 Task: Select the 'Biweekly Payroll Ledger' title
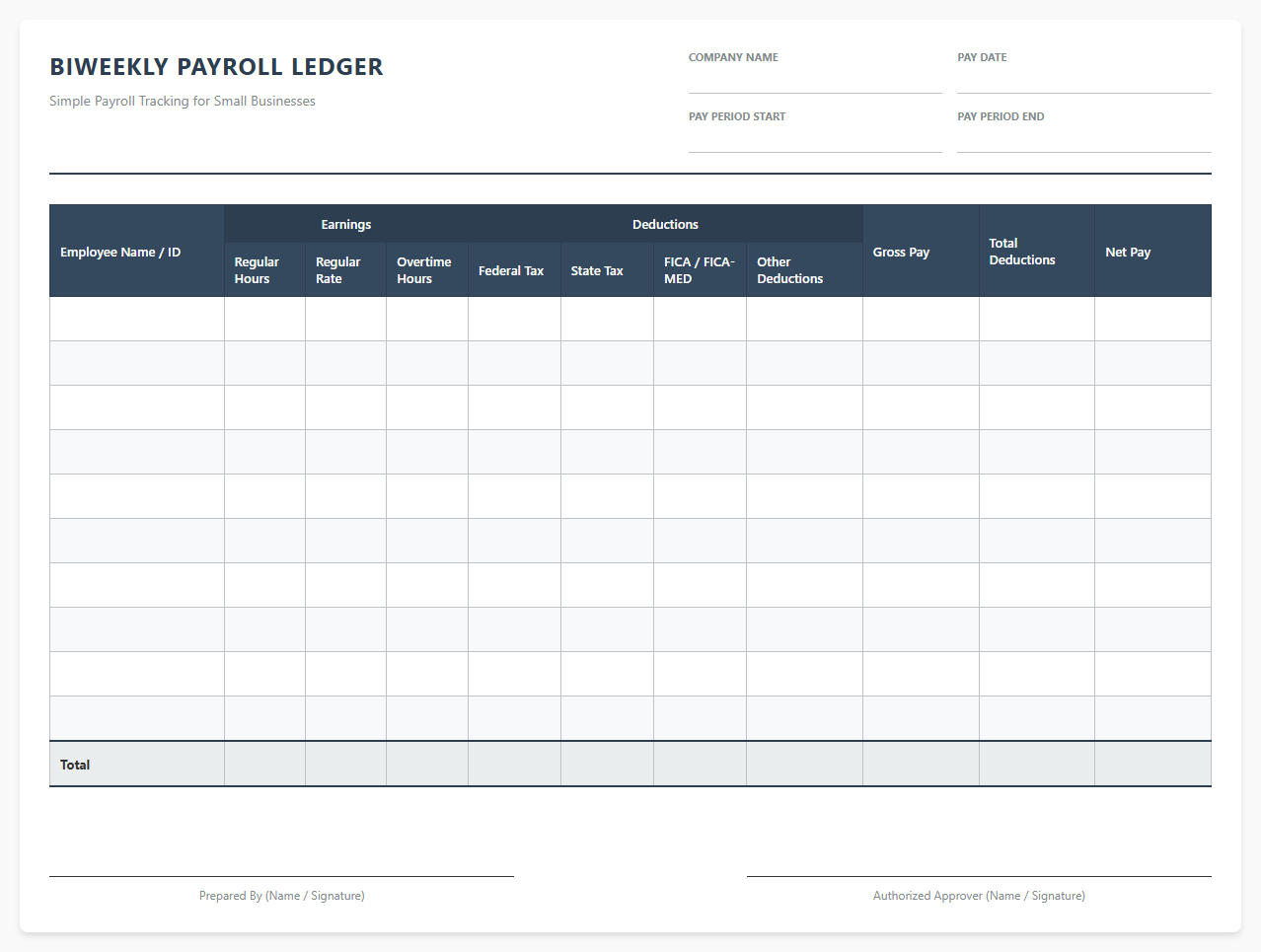216,67
